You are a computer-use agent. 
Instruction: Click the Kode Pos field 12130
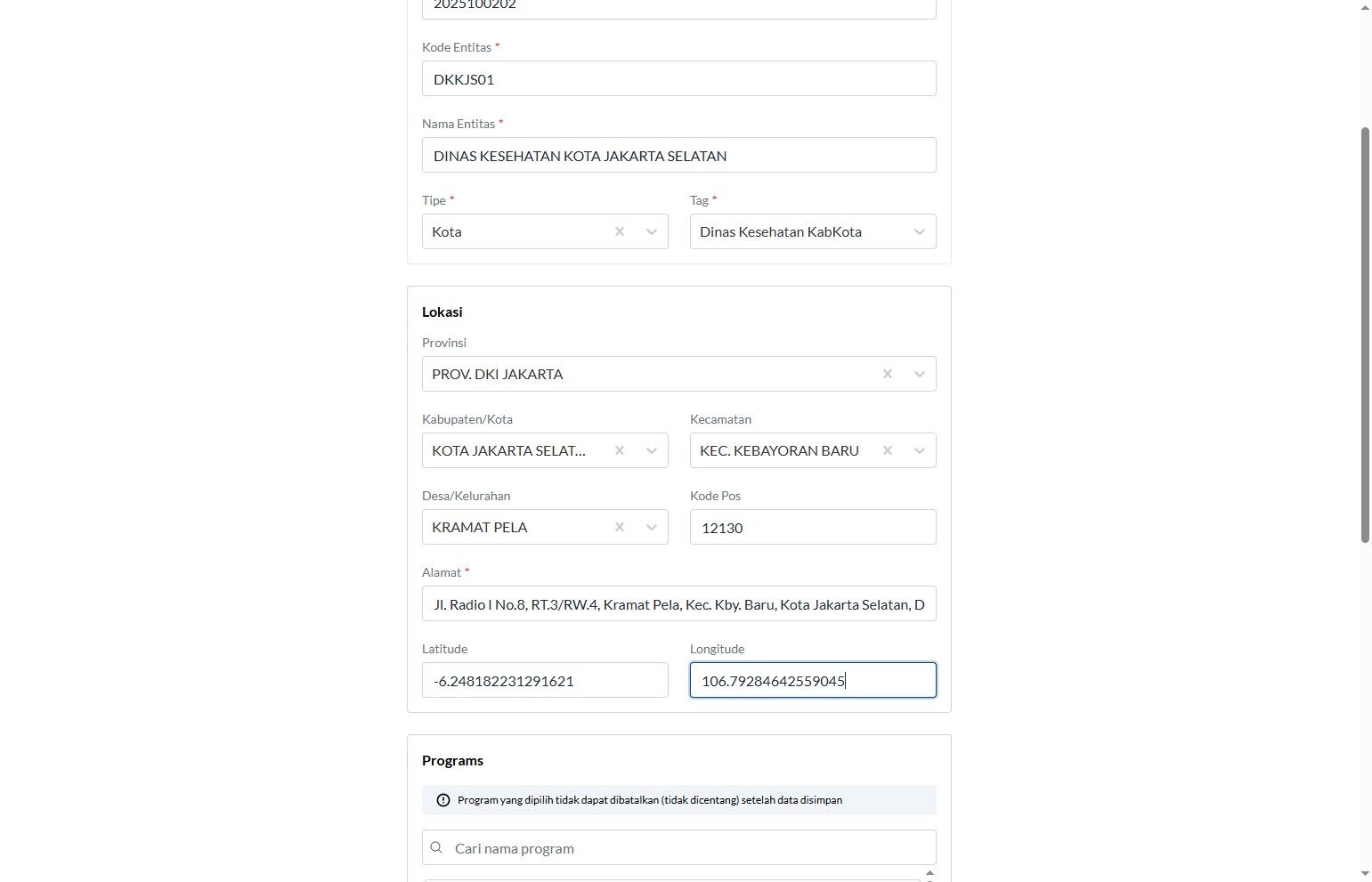click(813, 527)
